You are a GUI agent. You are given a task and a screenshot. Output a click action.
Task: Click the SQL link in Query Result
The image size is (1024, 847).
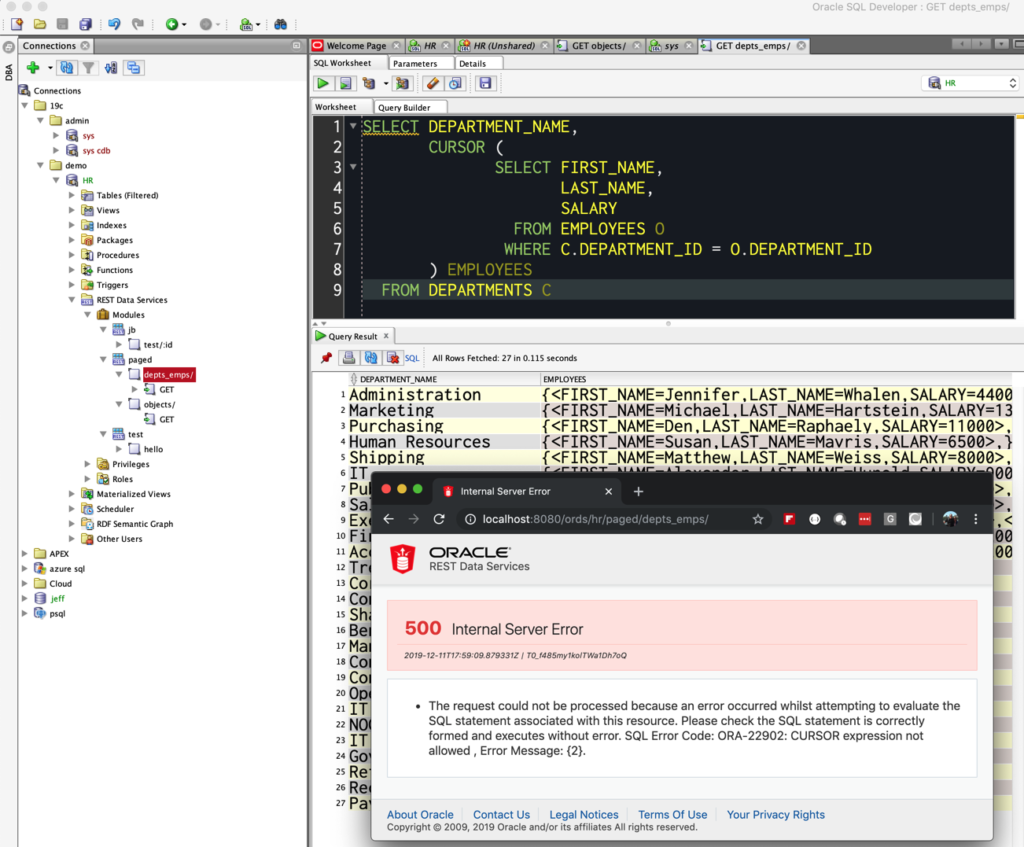click(412, 358)
